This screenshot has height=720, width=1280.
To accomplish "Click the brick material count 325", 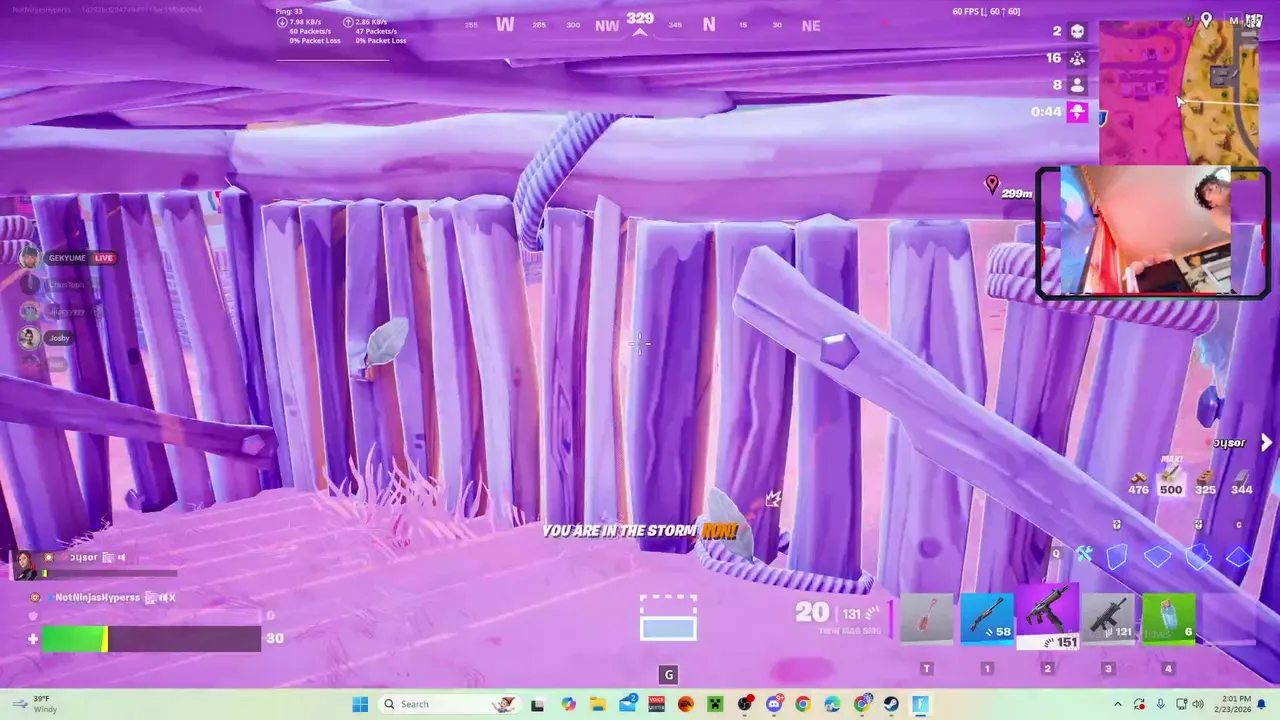I will point(1206,484).
